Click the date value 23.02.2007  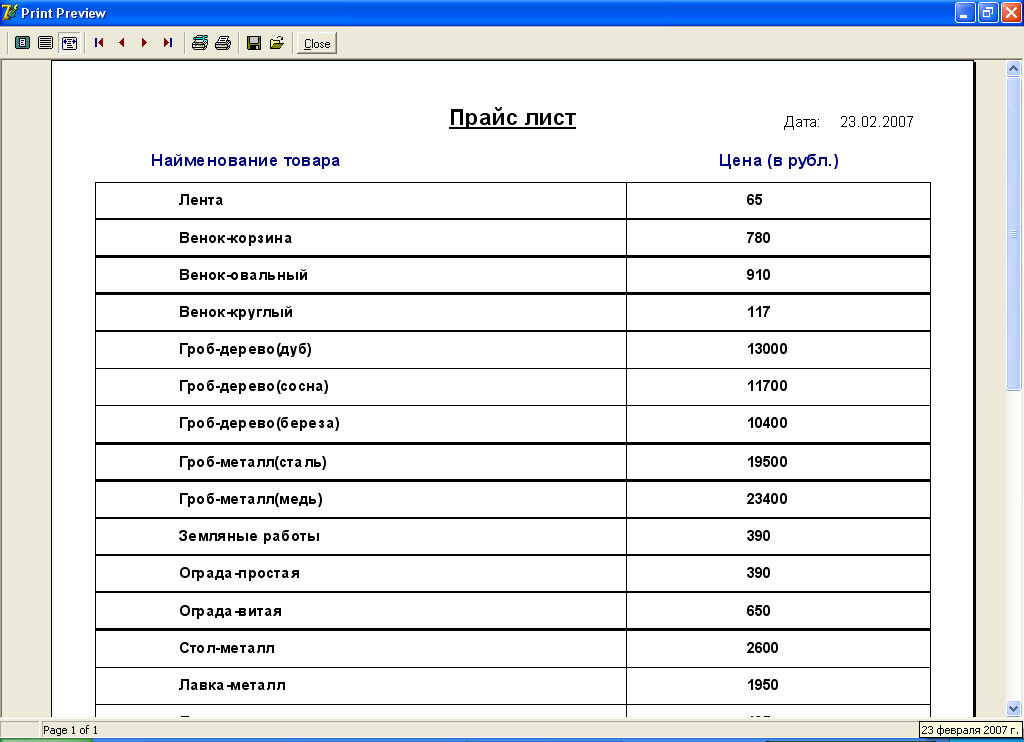click(876, 122)
